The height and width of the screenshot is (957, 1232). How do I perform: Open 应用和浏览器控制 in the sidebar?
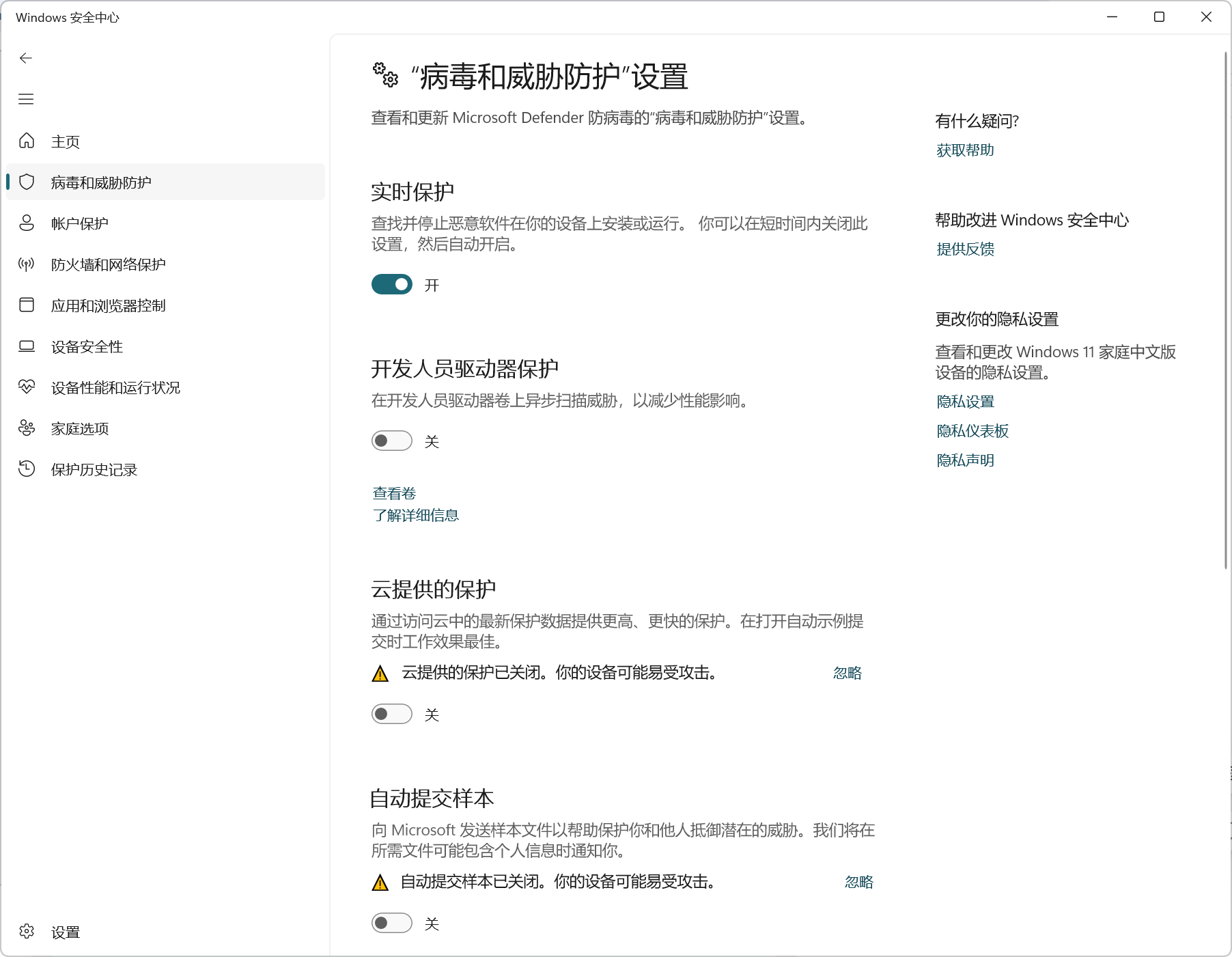coord(165,305)
